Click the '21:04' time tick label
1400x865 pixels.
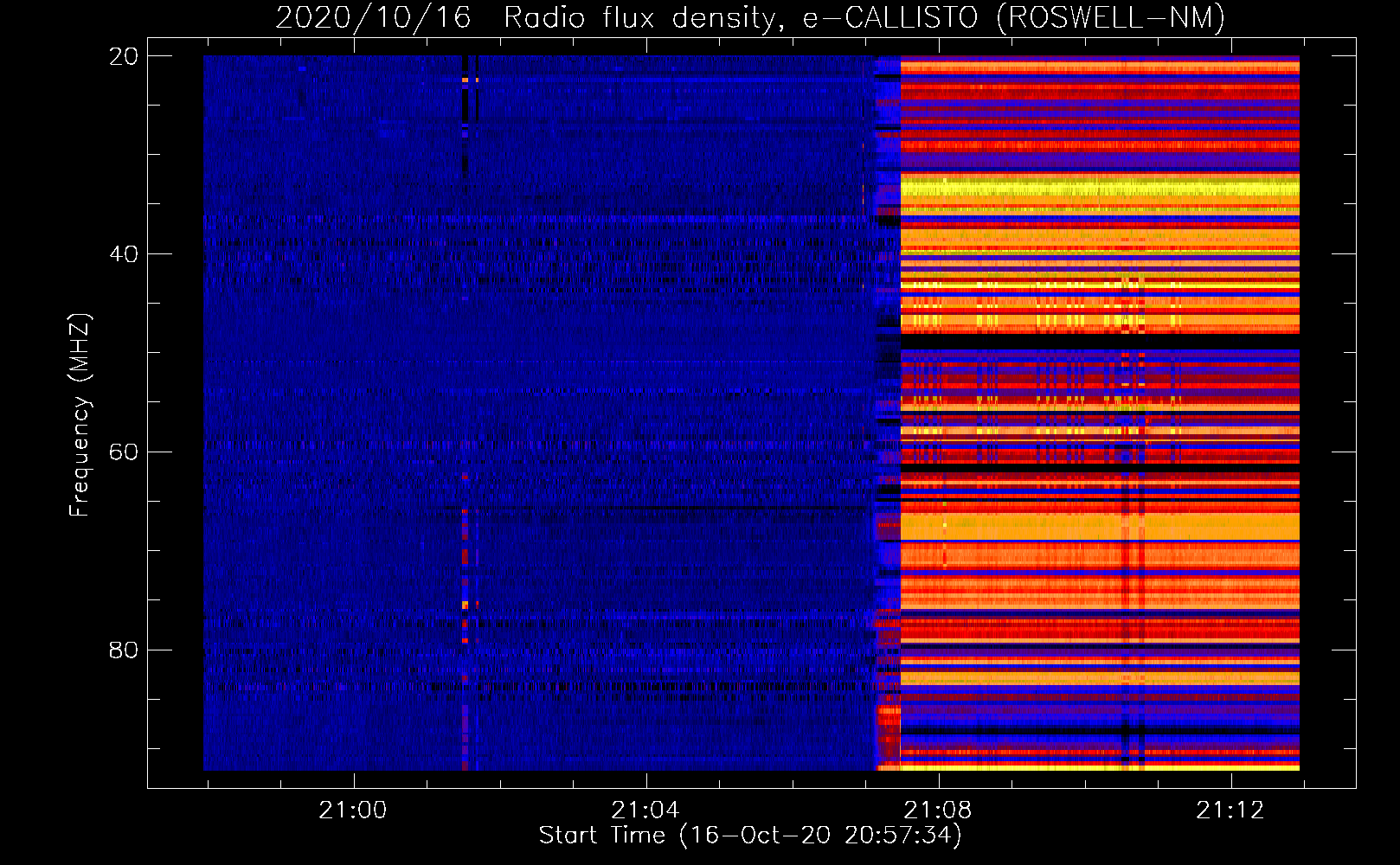645,811
